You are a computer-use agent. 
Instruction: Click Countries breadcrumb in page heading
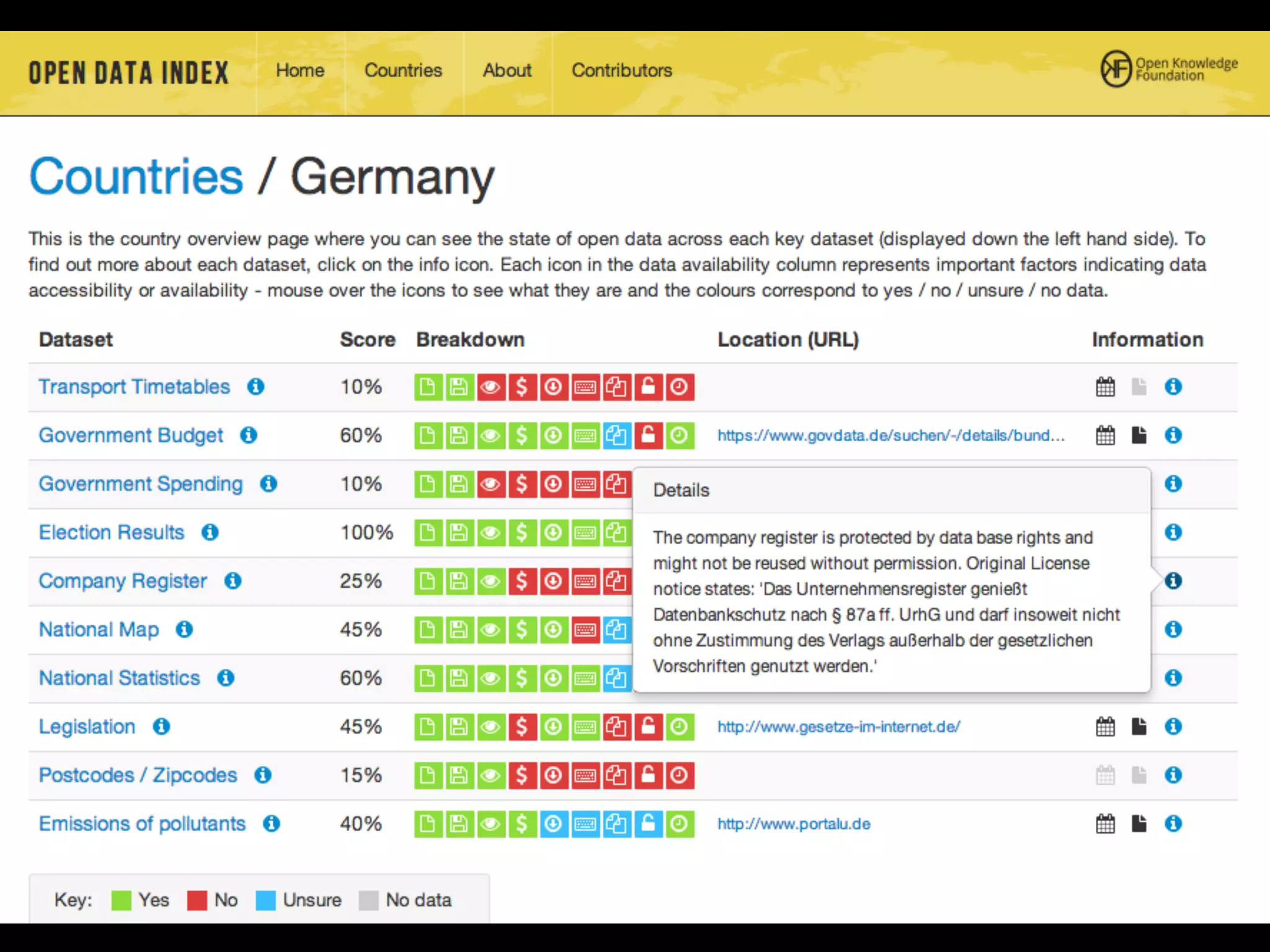point(136,177)
